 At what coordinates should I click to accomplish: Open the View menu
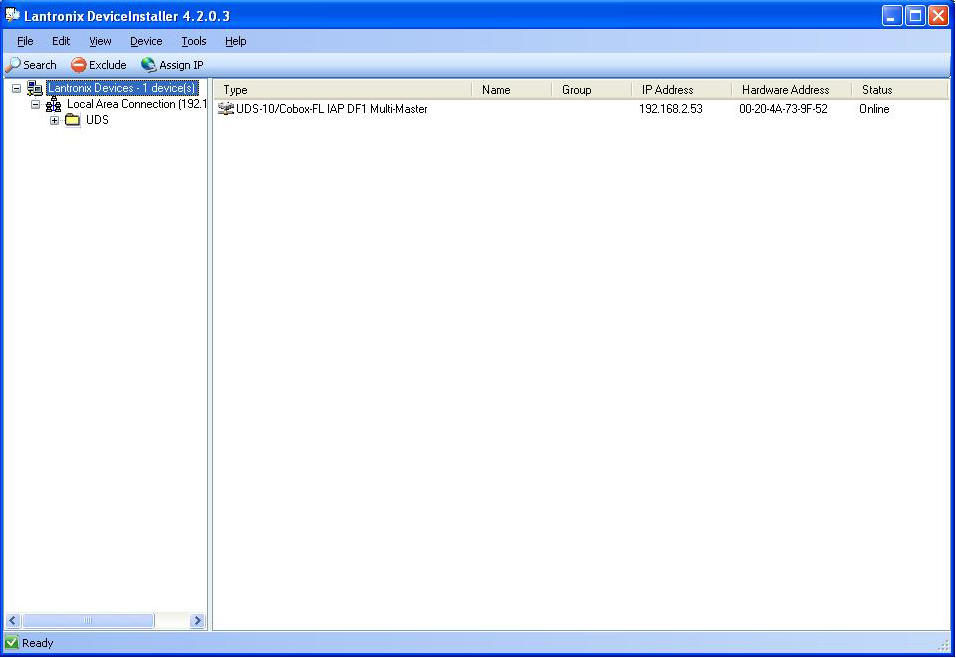coord(100,41)
